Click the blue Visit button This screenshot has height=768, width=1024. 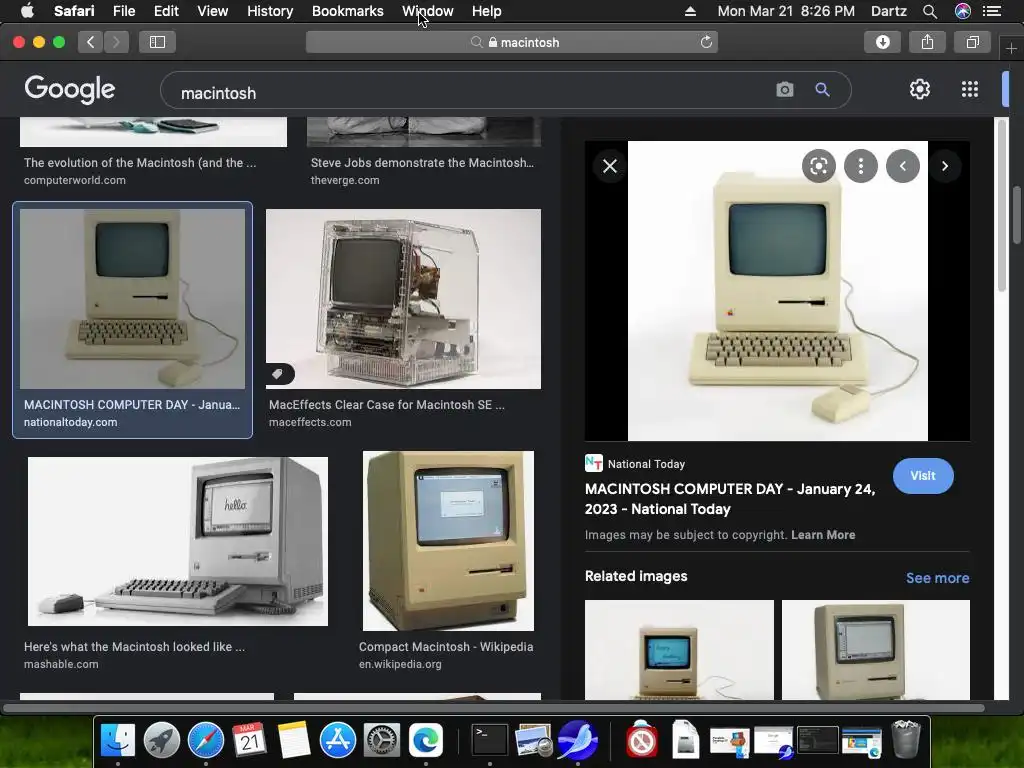923,476
